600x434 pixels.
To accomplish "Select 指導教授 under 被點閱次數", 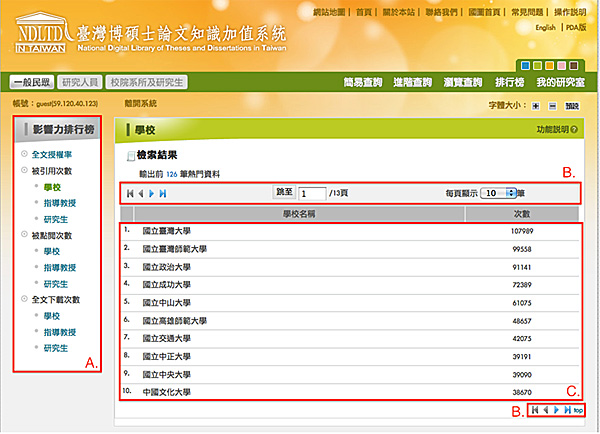I will point(58,267).
